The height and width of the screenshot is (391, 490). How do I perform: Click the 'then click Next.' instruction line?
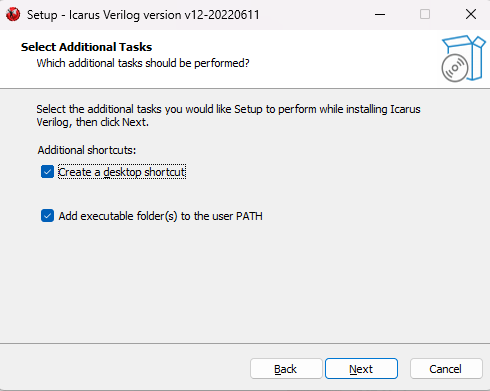[112, 122]
